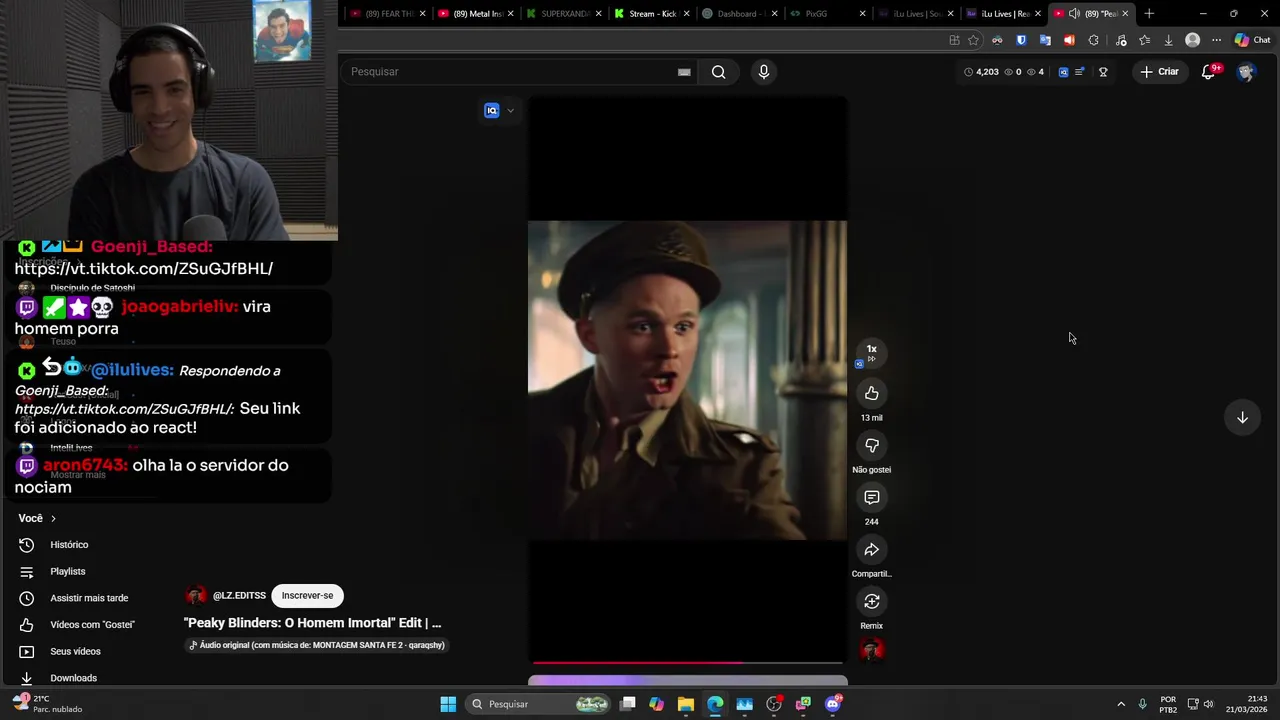
Task: Show hidden system tray icons
Action: pos(1121,704)
